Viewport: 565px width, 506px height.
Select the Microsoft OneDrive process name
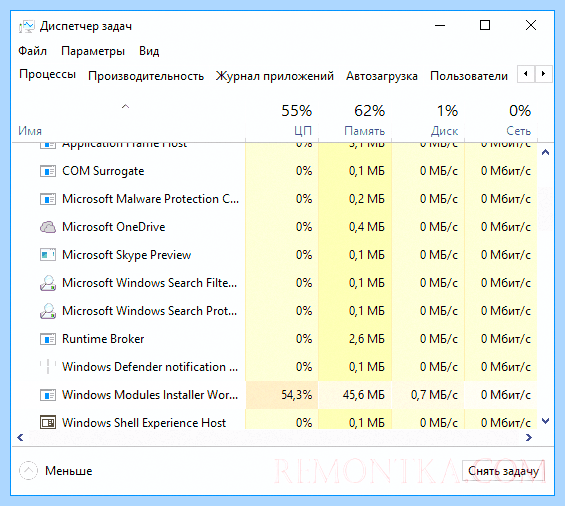point(114,227)
